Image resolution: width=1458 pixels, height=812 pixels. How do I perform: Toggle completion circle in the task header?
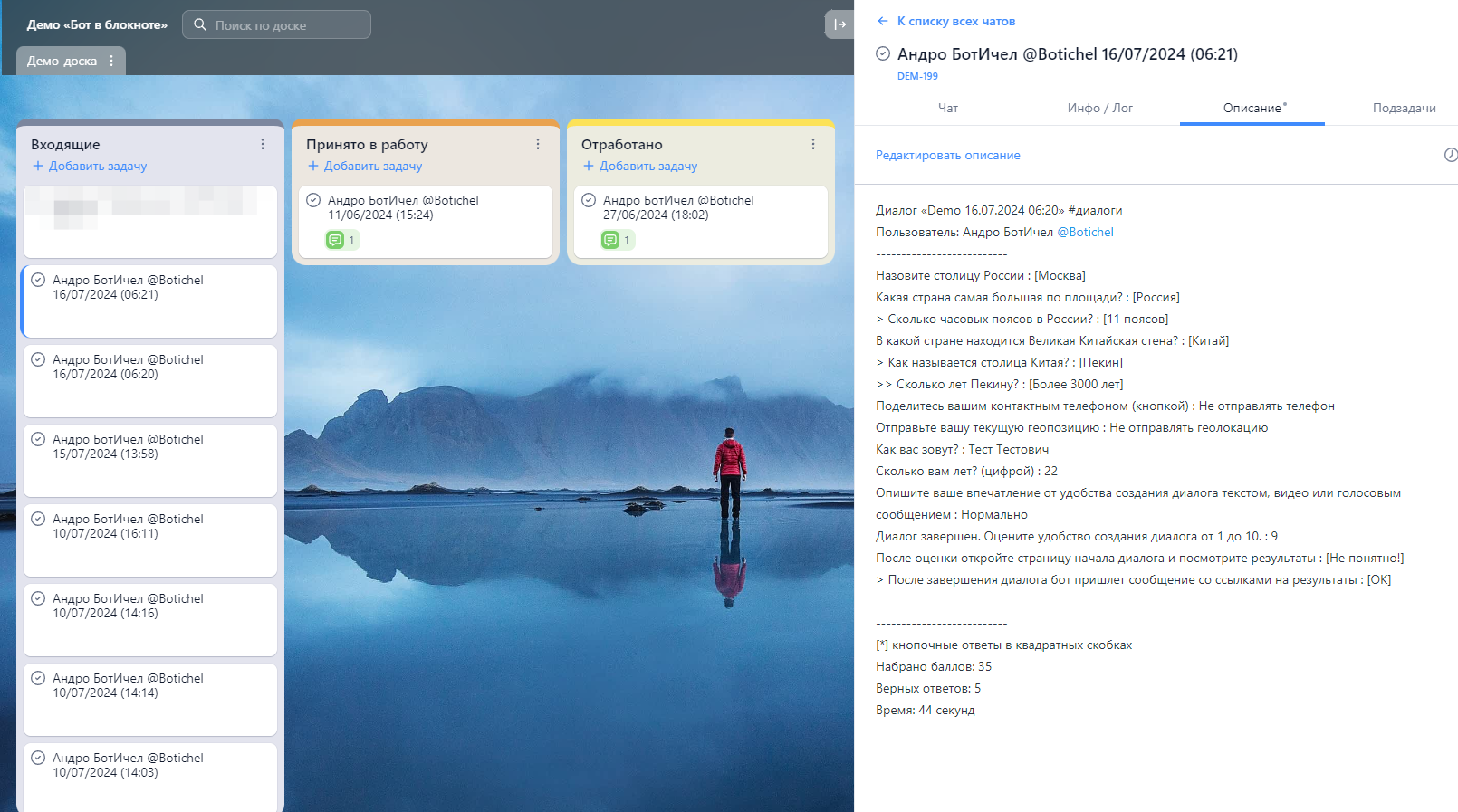(x=883, y=53)
